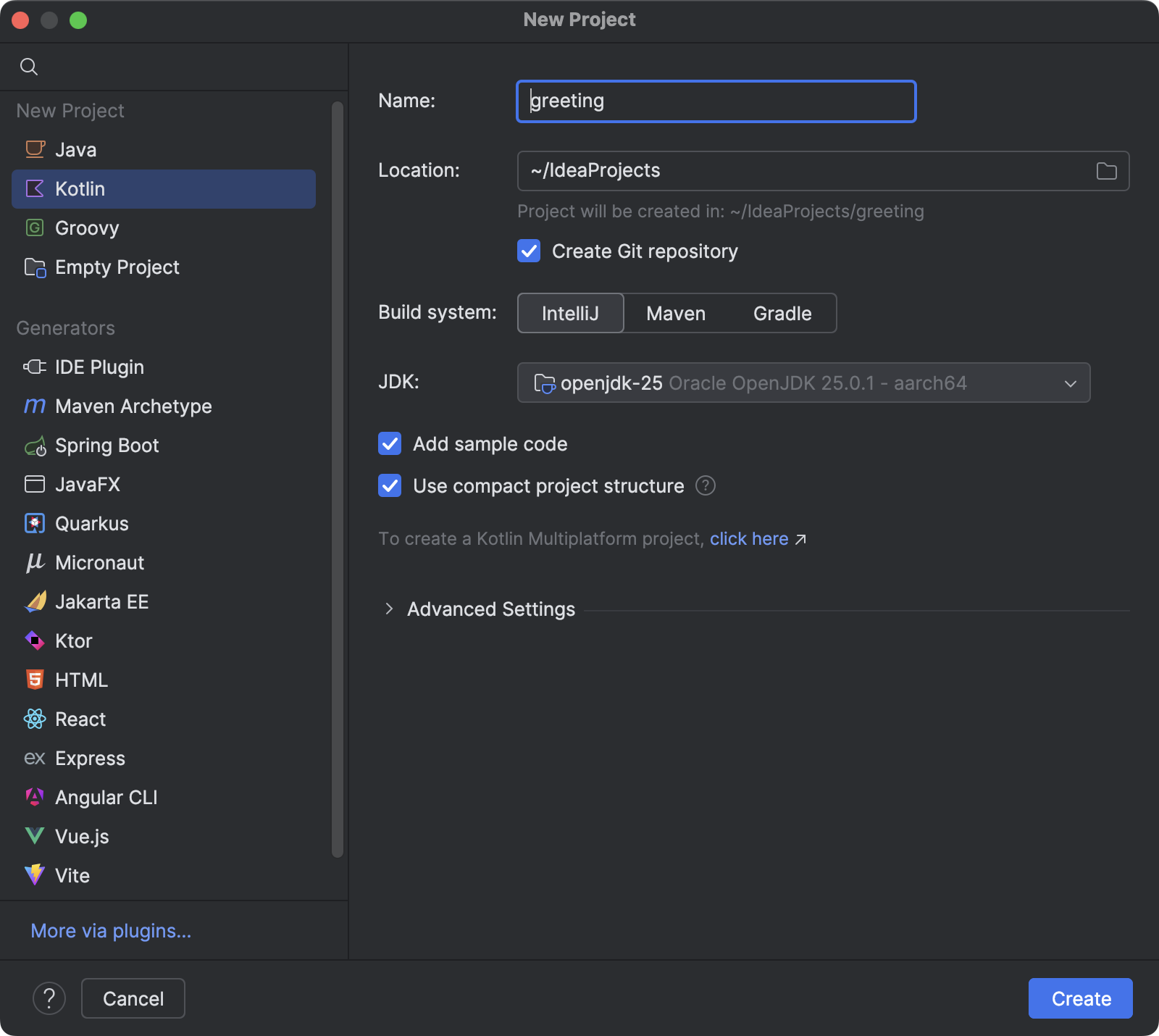Select the Spring Boot generator icon
The width and height of the screenshot is (1159, 1036).
point(35,446)
